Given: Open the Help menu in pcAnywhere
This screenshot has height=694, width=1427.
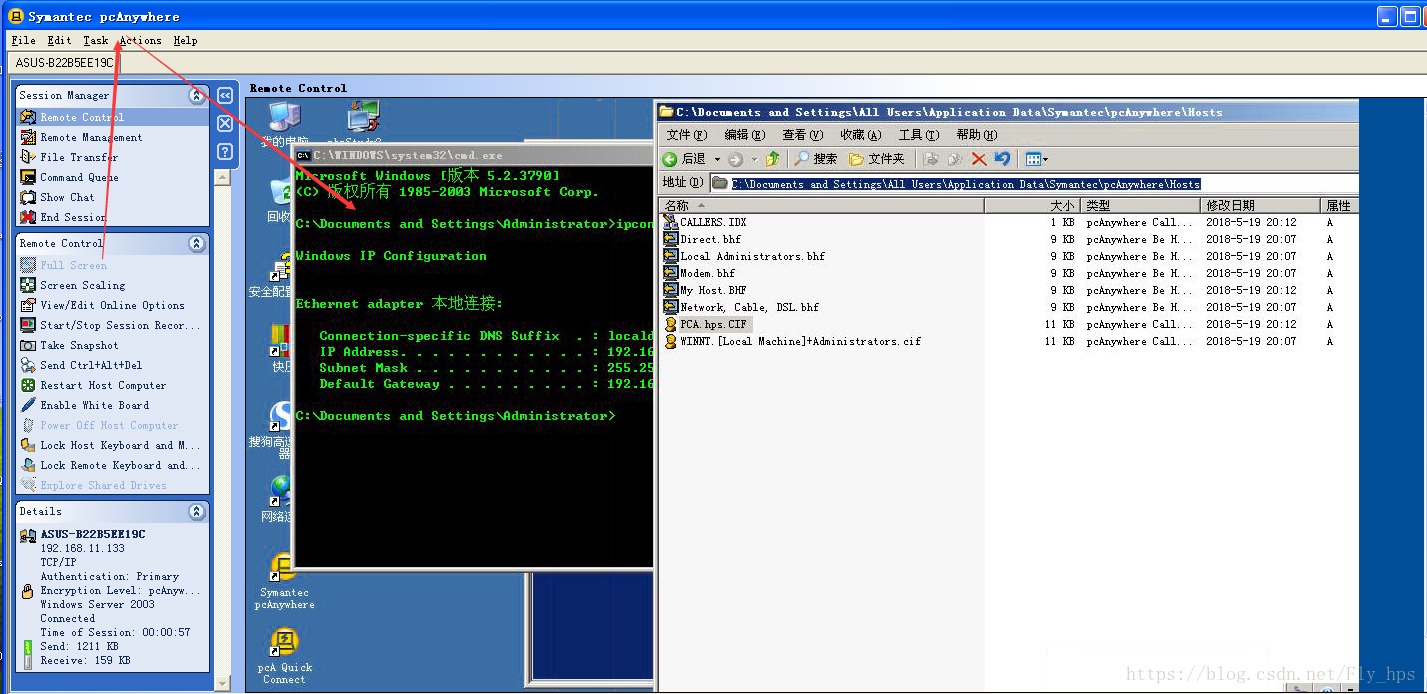Looking at the screenshot, I should coord(185,41).
